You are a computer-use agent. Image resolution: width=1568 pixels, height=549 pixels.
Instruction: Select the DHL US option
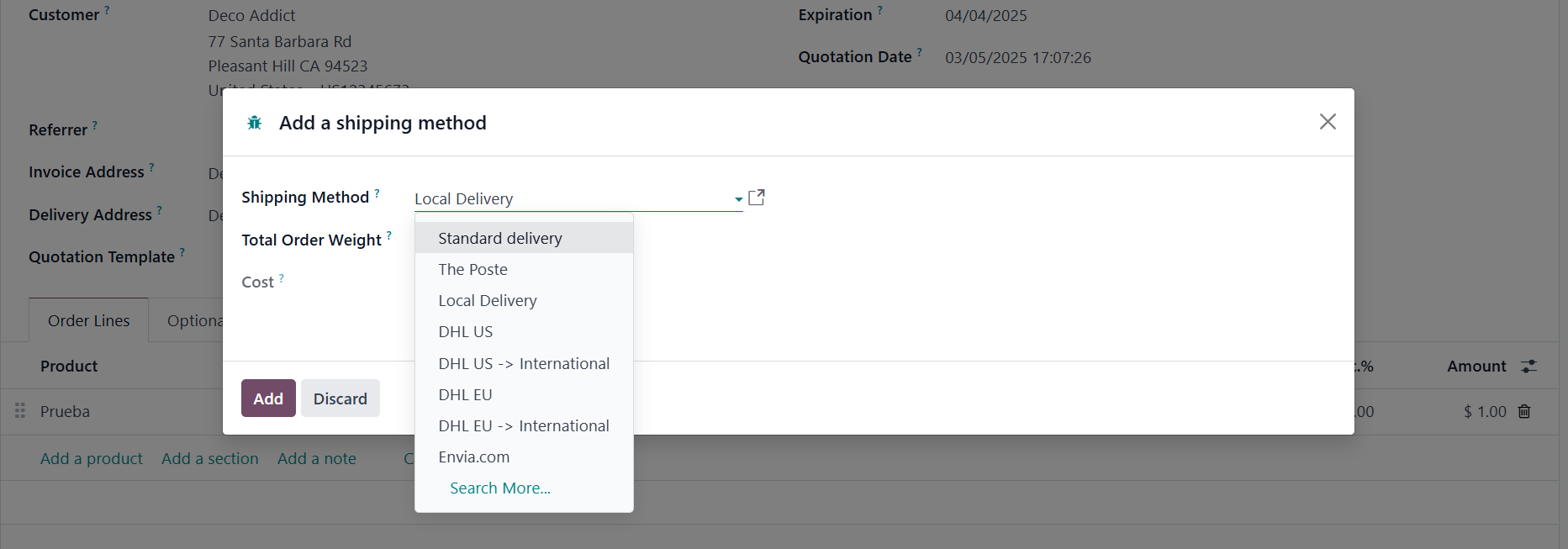tap(465, 331)
